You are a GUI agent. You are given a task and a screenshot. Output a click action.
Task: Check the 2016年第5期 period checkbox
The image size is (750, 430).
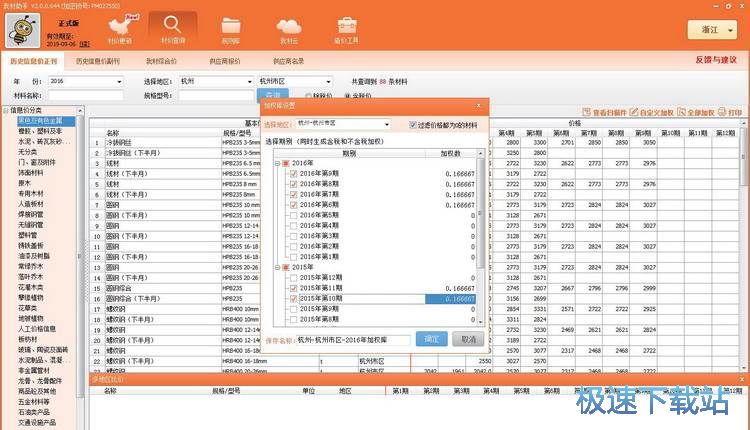[294, 216]
